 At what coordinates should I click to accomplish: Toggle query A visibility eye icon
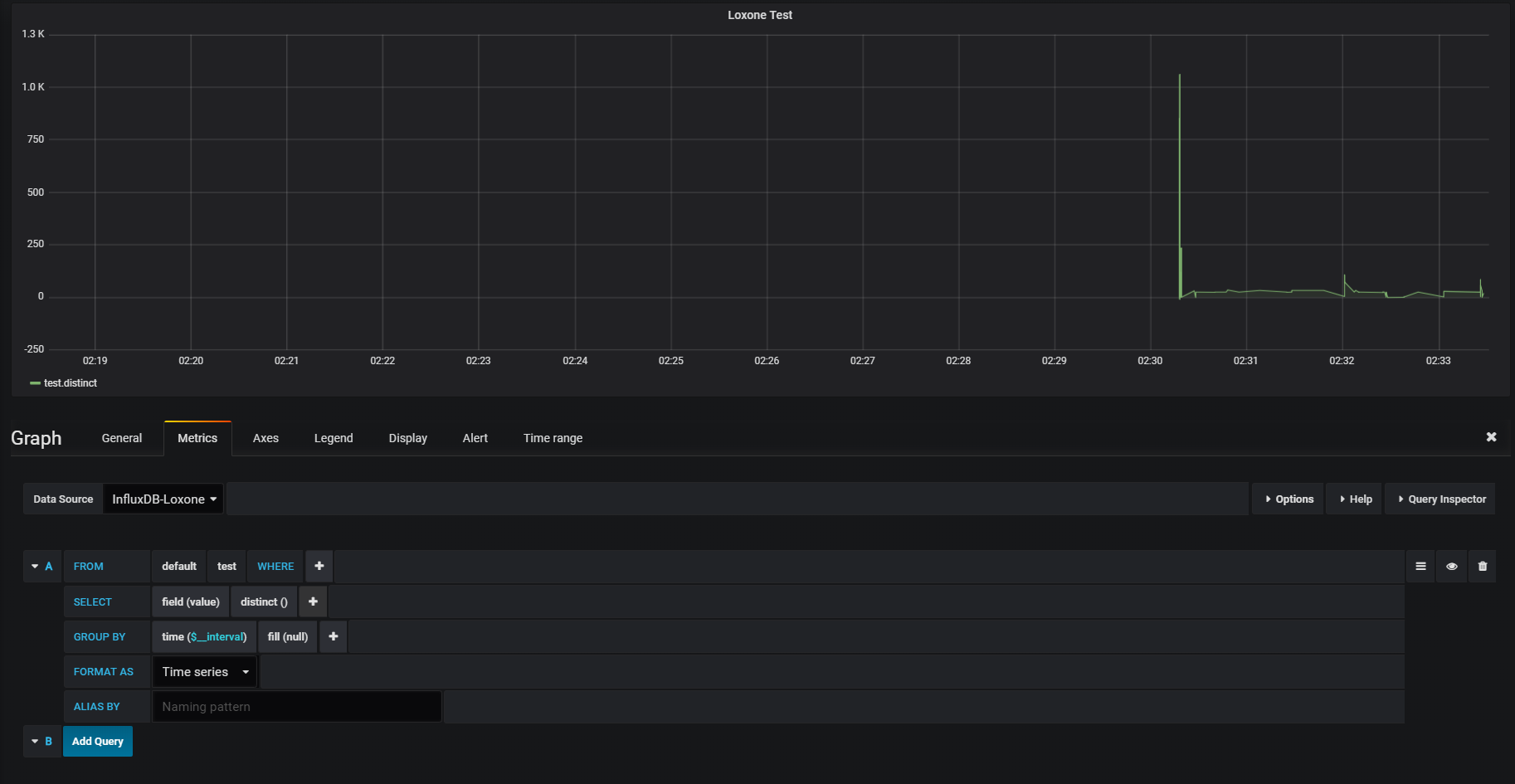pyautogui.click(x=1451, y=567)
